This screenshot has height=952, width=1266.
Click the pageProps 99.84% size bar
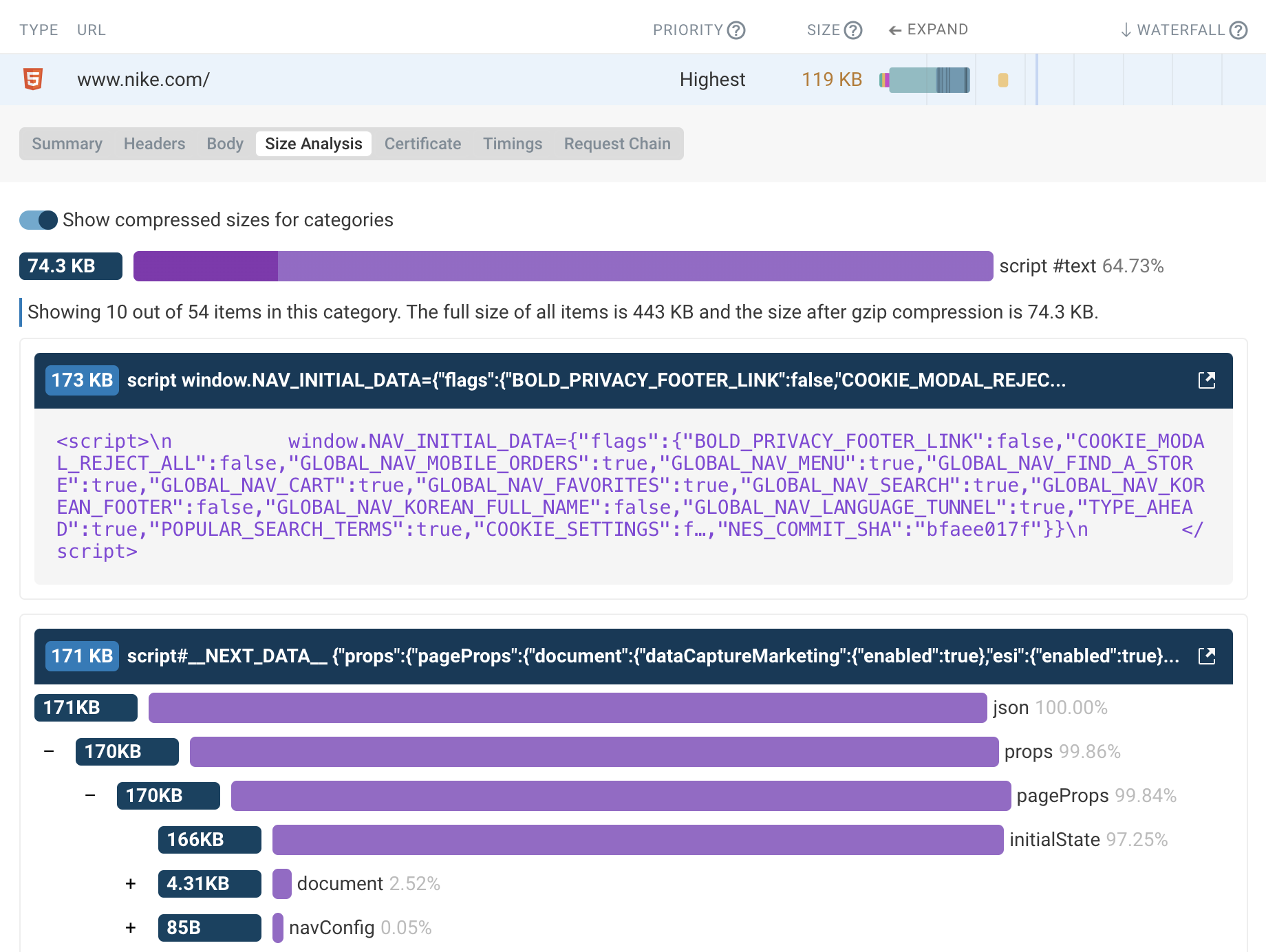[x=621, y=796]
